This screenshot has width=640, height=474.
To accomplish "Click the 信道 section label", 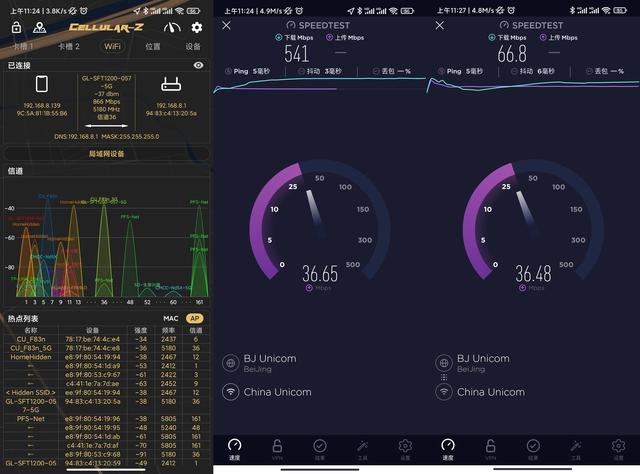I will (15, 171).
